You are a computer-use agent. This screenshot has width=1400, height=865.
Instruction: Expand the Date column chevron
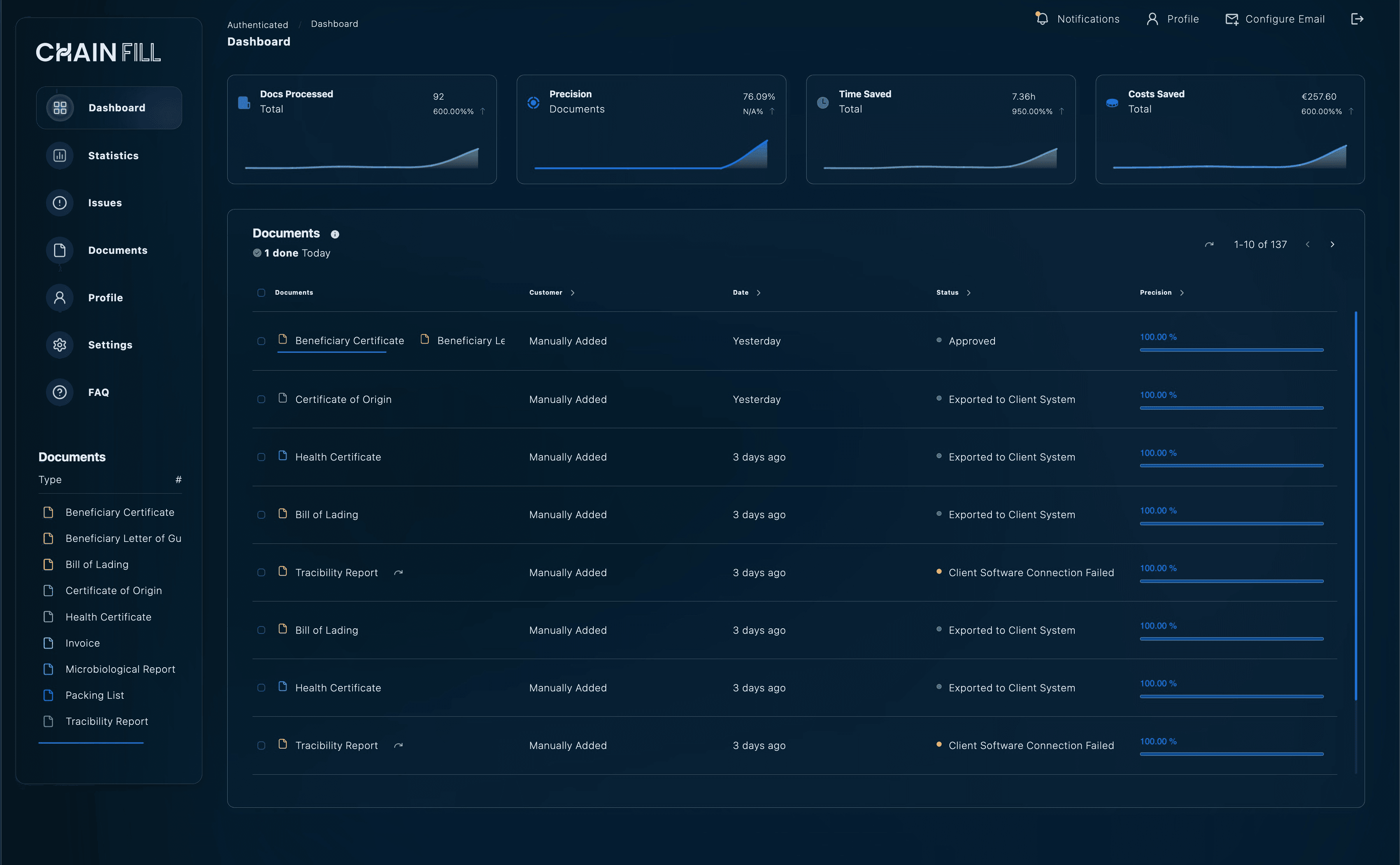pos(759,293)
